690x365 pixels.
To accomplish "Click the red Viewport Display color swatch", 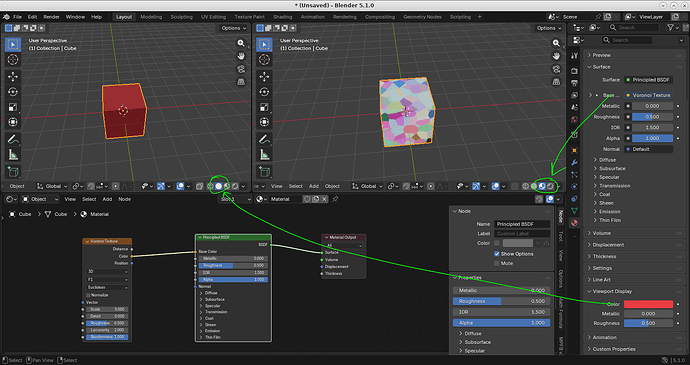I will [x=649, y=304].
